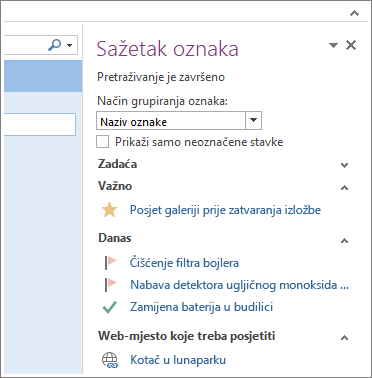Click the search magnifier icon
Image resolution: width=372 pixels, height=378 pixels.
(x=55, y=45)
